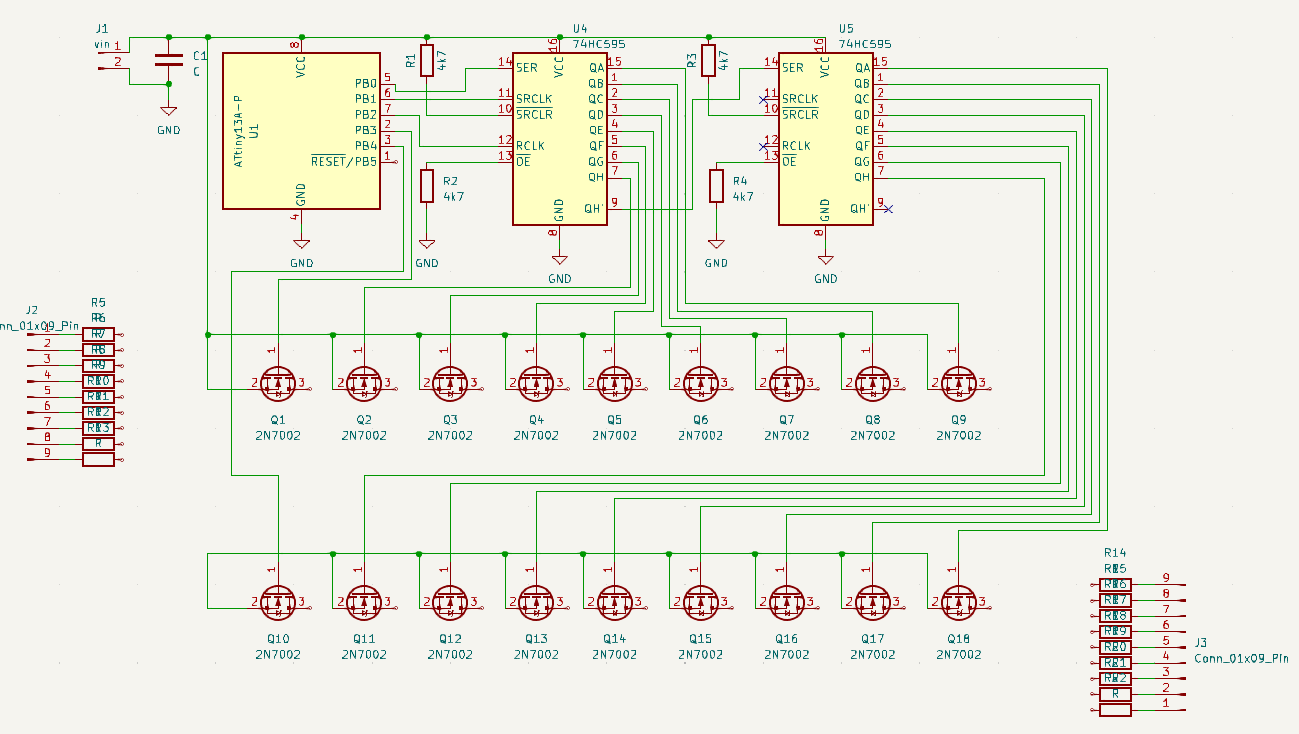Select the R4 resistor symbol
The image size is (1299, 734).
(716, 186)
